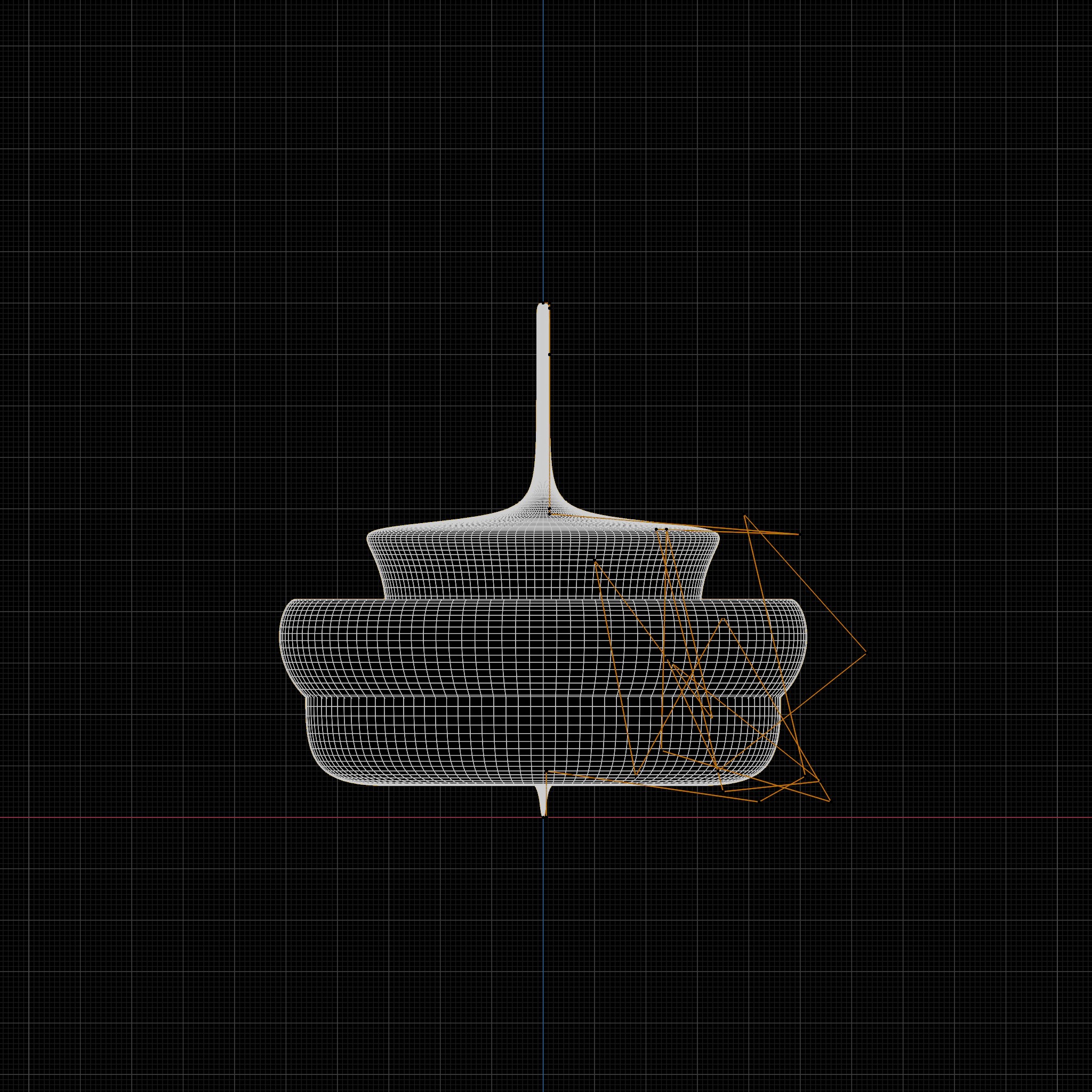Select orange triangle apex inside the middle tier
Screen dimensions: 1092x1092
point(723,619)
